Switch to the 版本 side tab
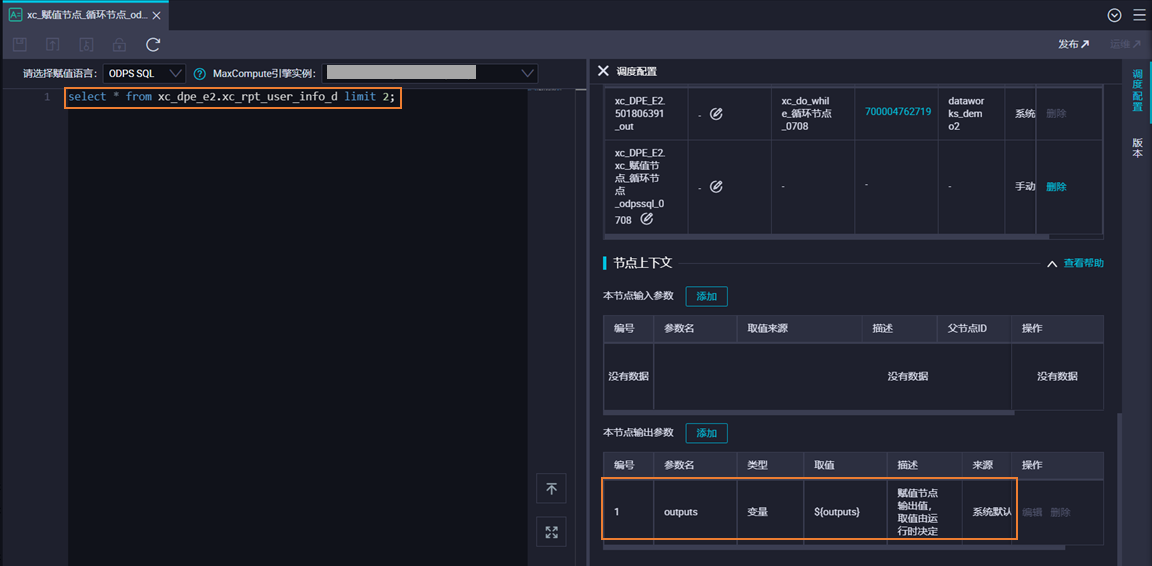 click(x=1137, y=147)
